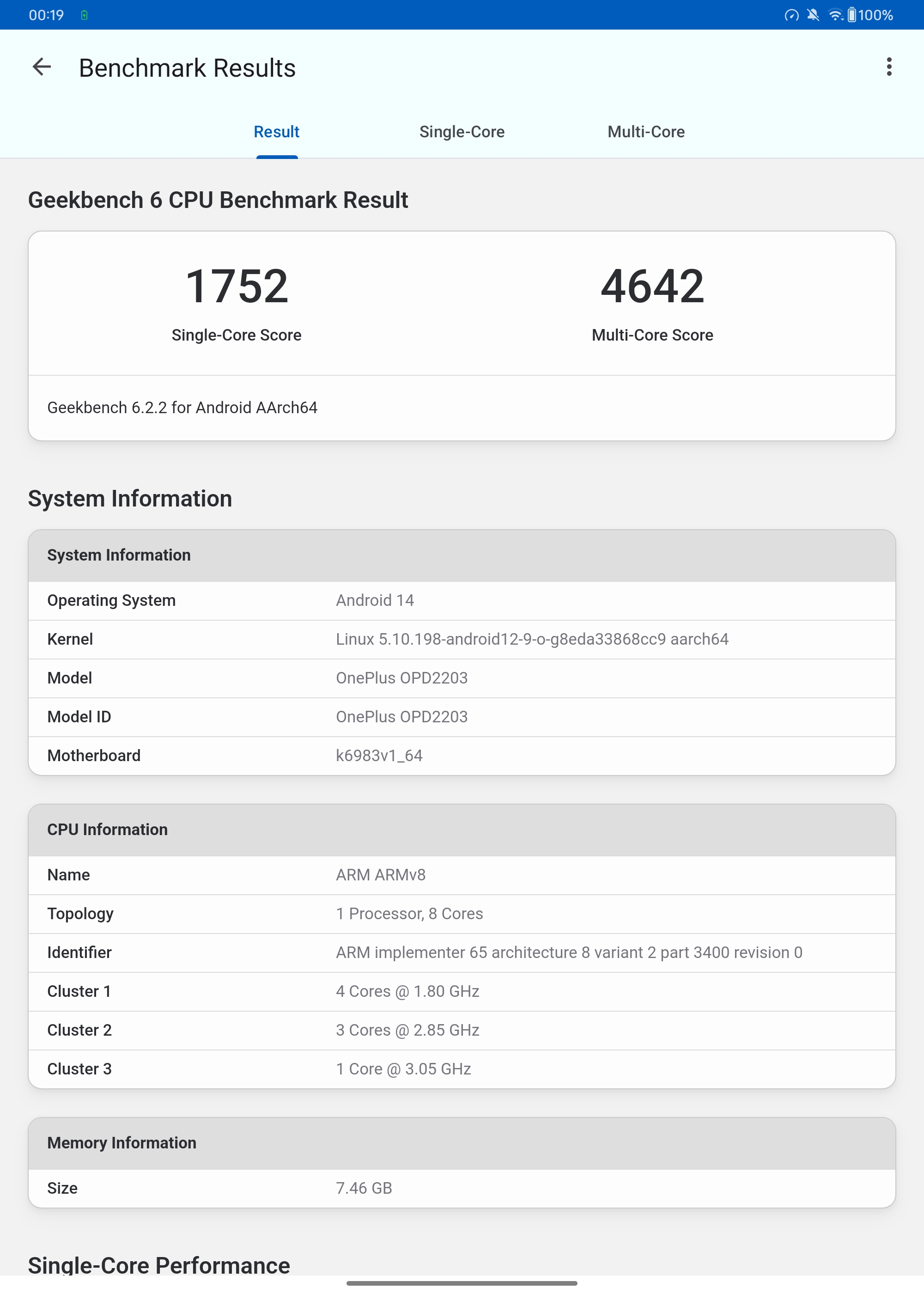Tap the Android 14 value

point(375,600)
